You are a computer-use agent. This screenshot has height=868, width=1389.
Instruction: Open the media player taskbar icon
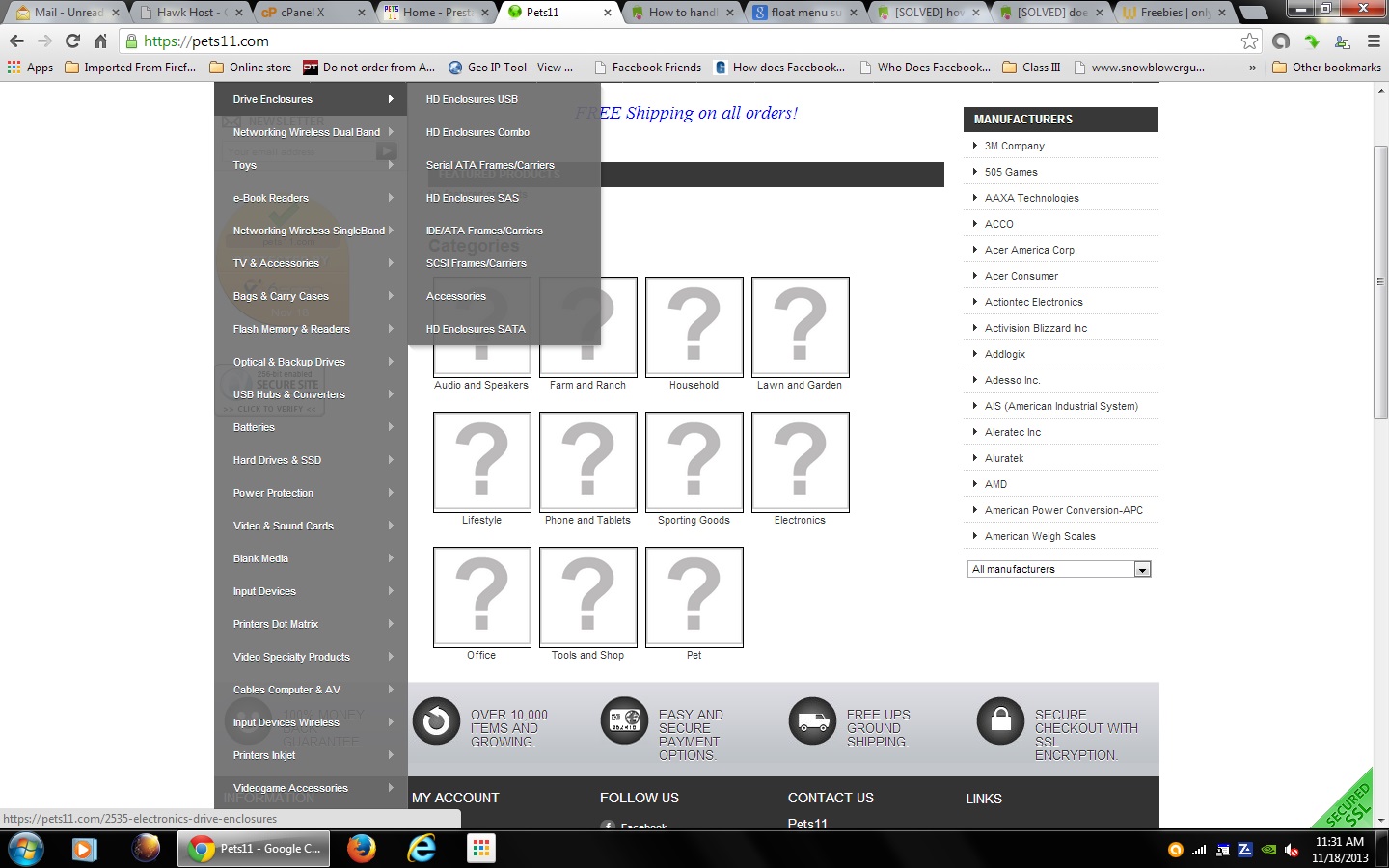[x=85, y=849]
